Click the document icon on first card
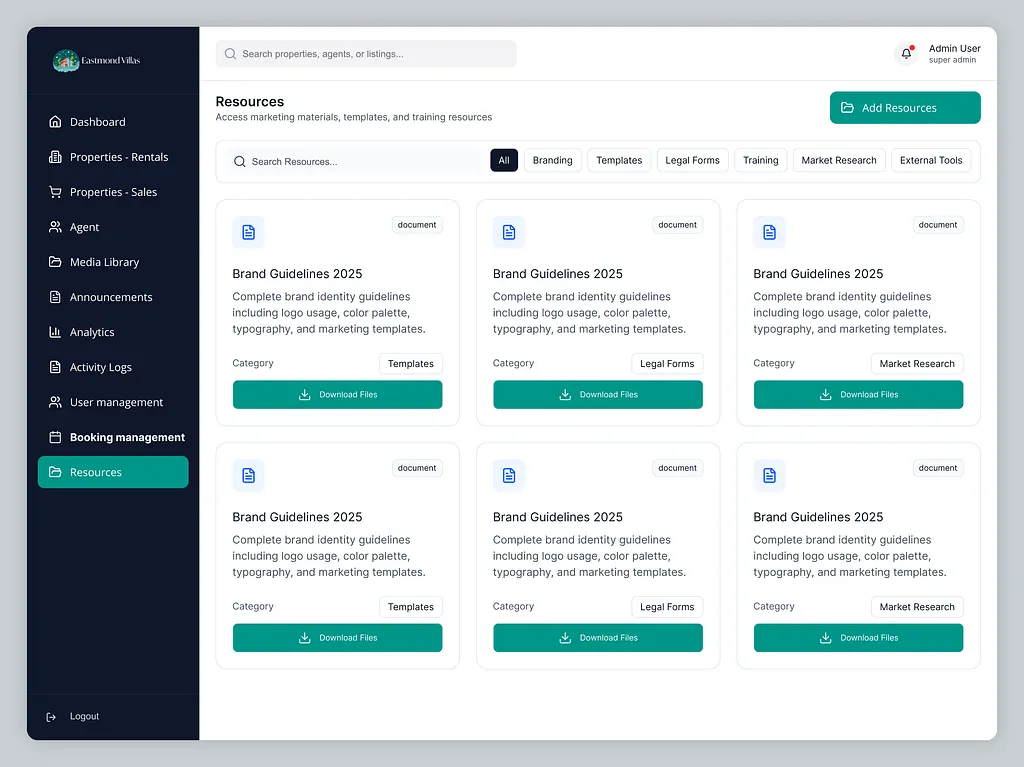The height and width of the screenshot is (767, 1024). [x=248, y=232]
